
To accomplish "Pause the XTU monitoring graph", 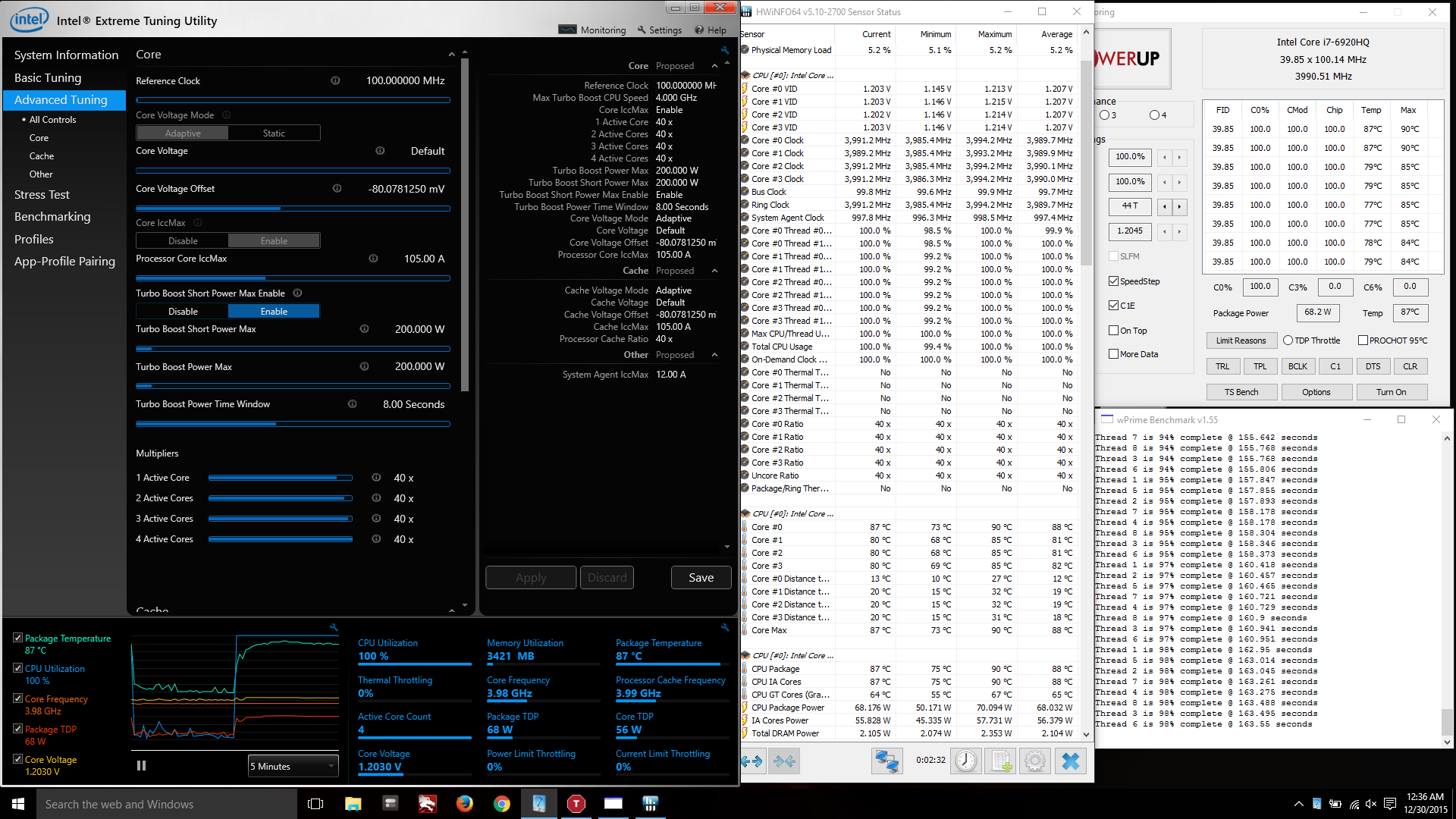I will point(141,766).
